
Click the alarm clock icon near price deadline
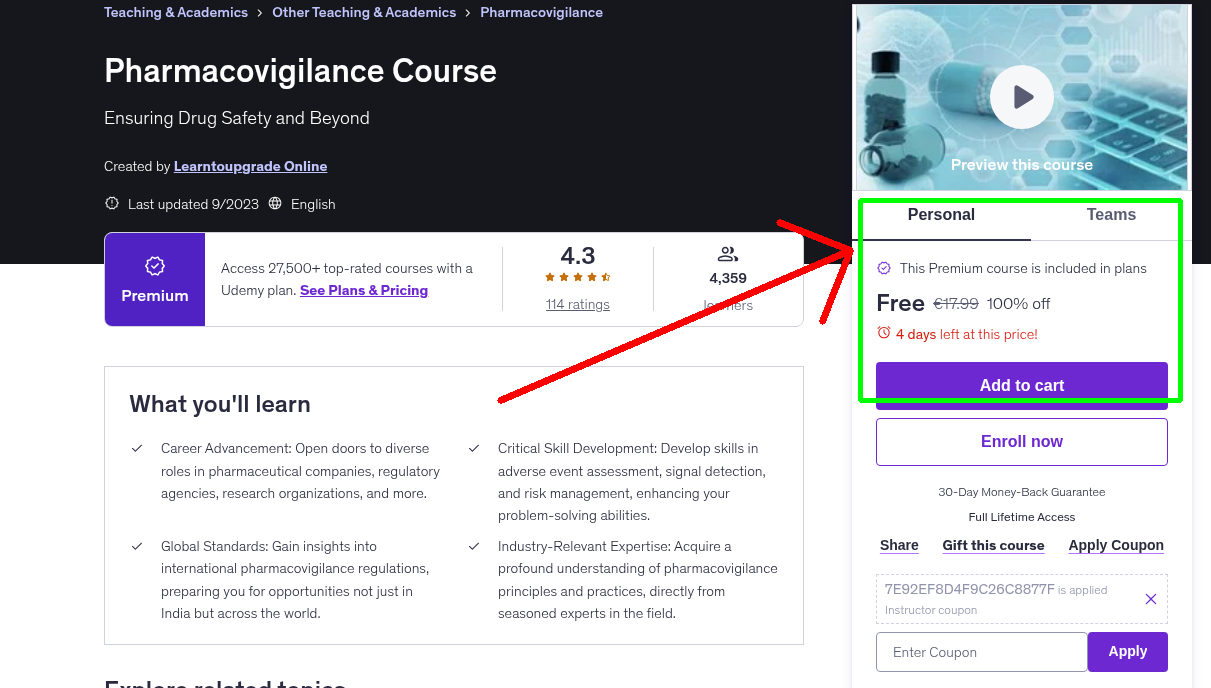coord(884,335)
